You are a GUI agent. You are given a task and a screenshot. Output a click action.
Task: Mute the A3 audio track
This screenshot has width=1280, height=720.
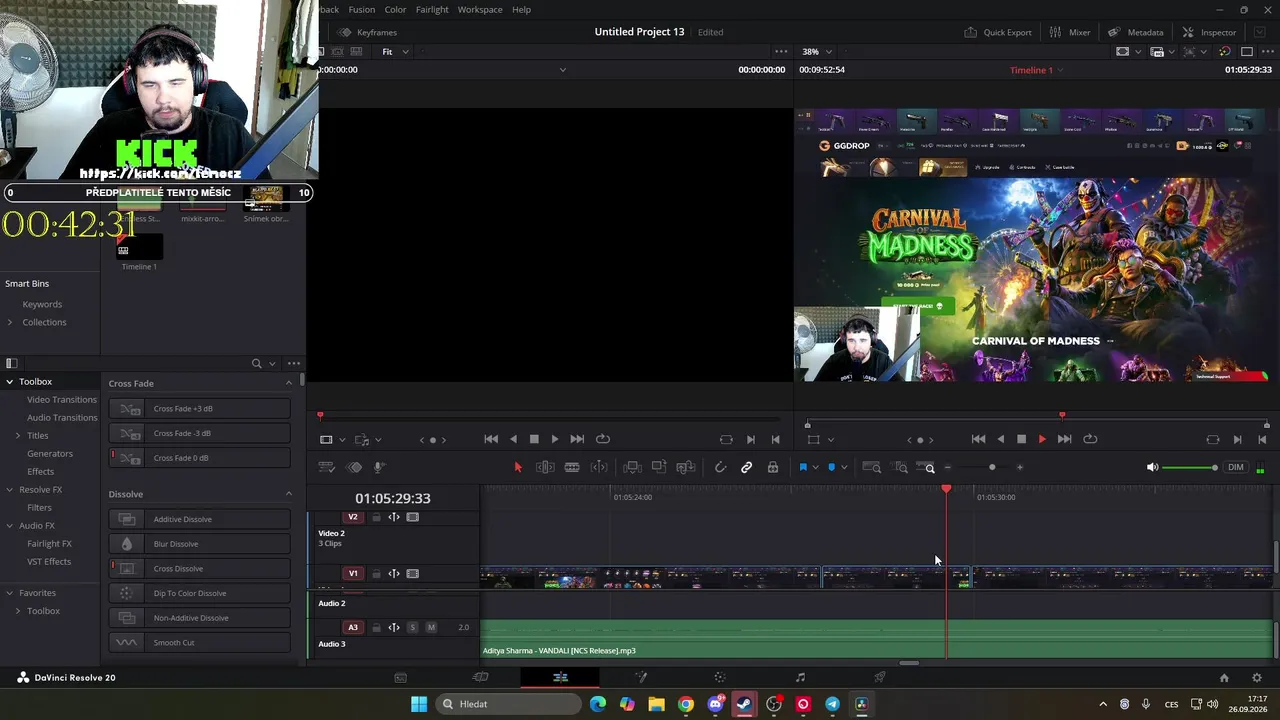coord(431,627)
